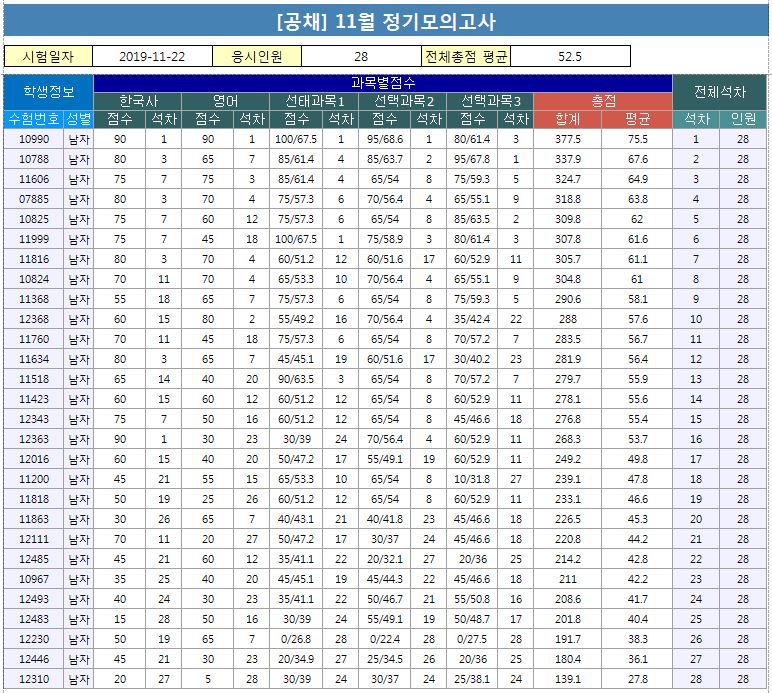Screen dimensions: 772x693
Task: Click student number 10990
Action: [x=33, y=139]
